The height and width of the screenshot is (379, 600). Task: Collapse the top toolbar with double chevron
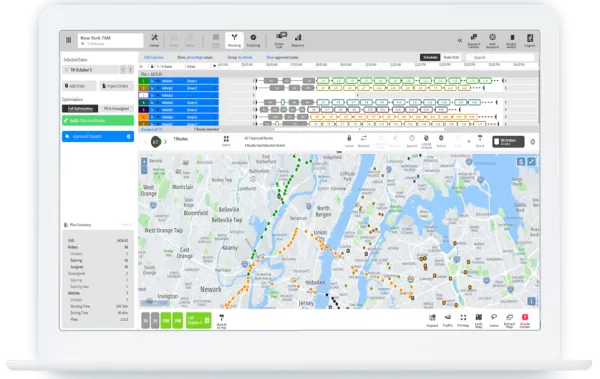[x=460, y=41]
